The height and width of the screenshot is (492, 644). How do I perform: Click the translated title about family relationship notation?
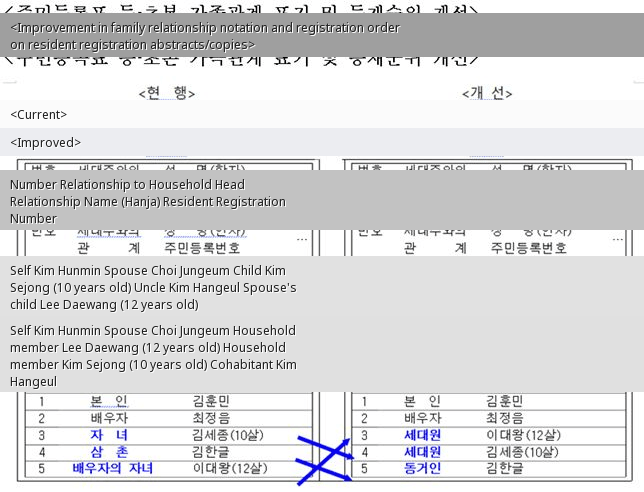205,36
